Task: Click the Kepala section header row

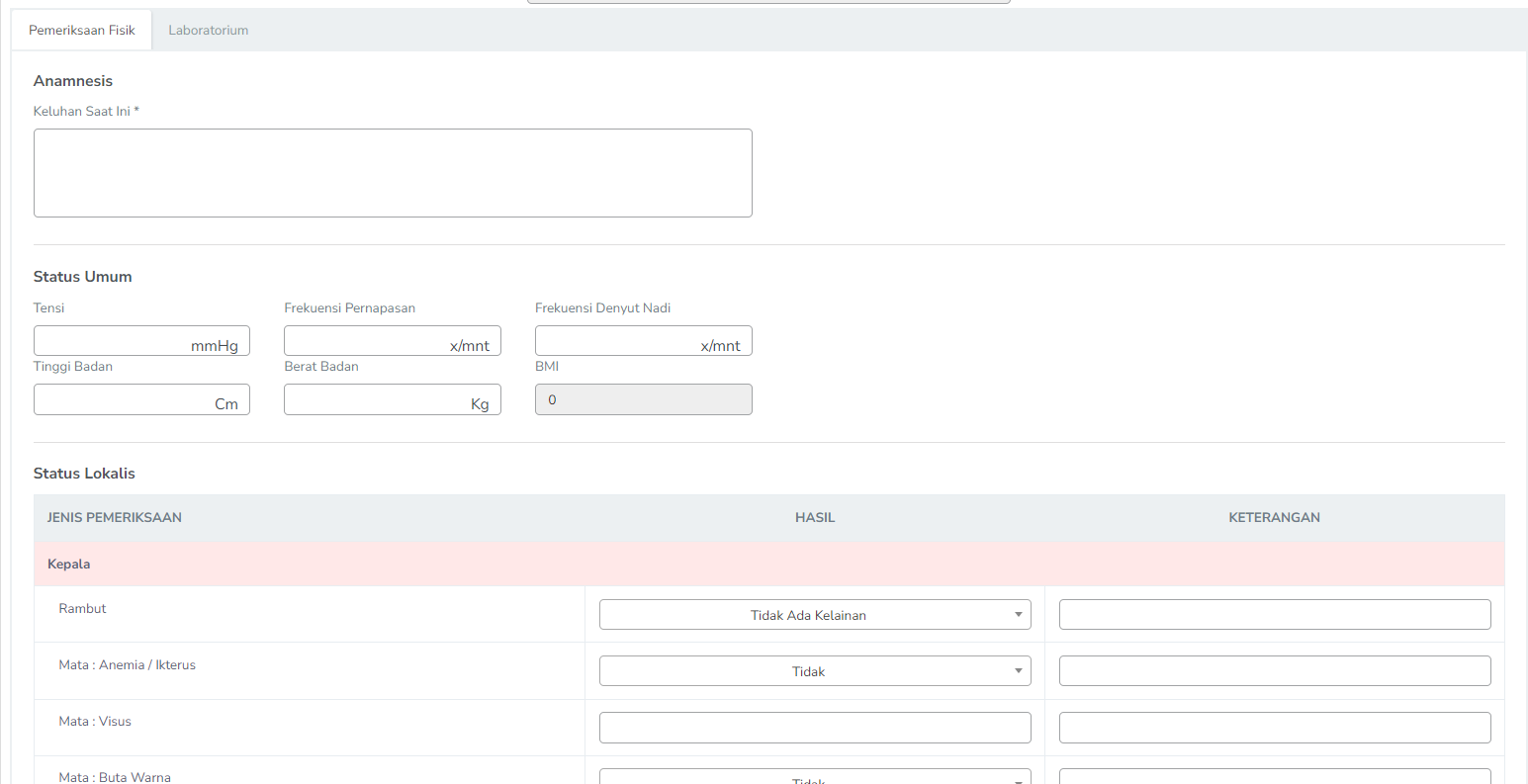Action: coord(768,564)
